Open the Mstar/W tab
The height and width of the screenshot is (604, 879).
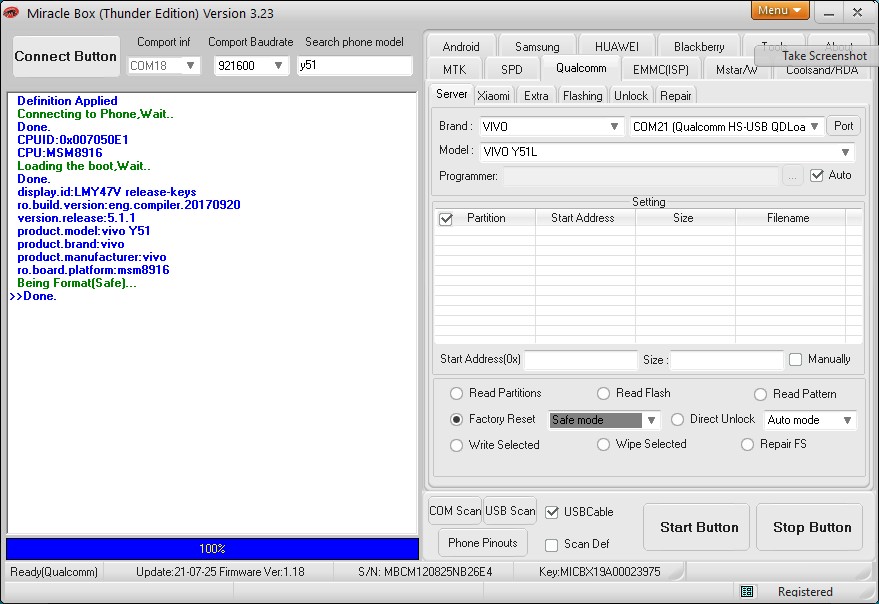tap(736, 70)
